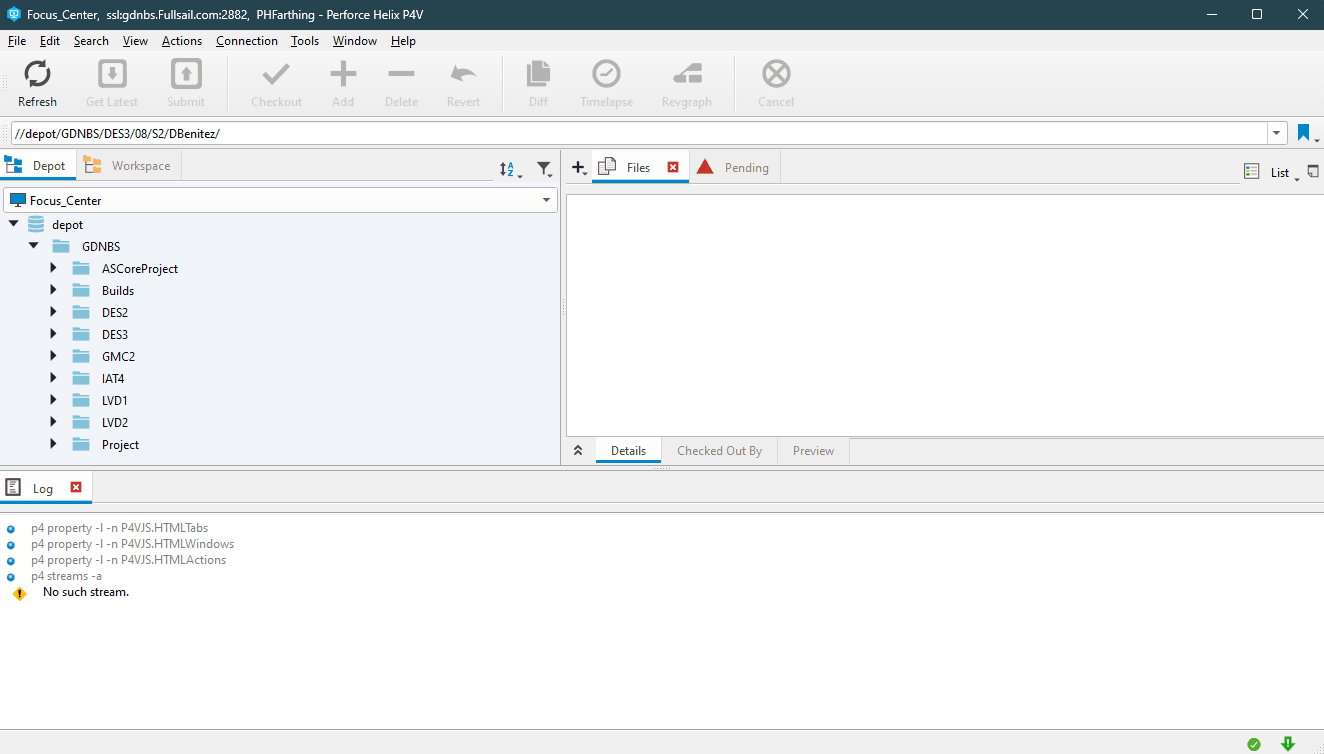Open the Focus_Center workspace dropdown
Screen dimensions: 1324x754
(x=546, y=200)
